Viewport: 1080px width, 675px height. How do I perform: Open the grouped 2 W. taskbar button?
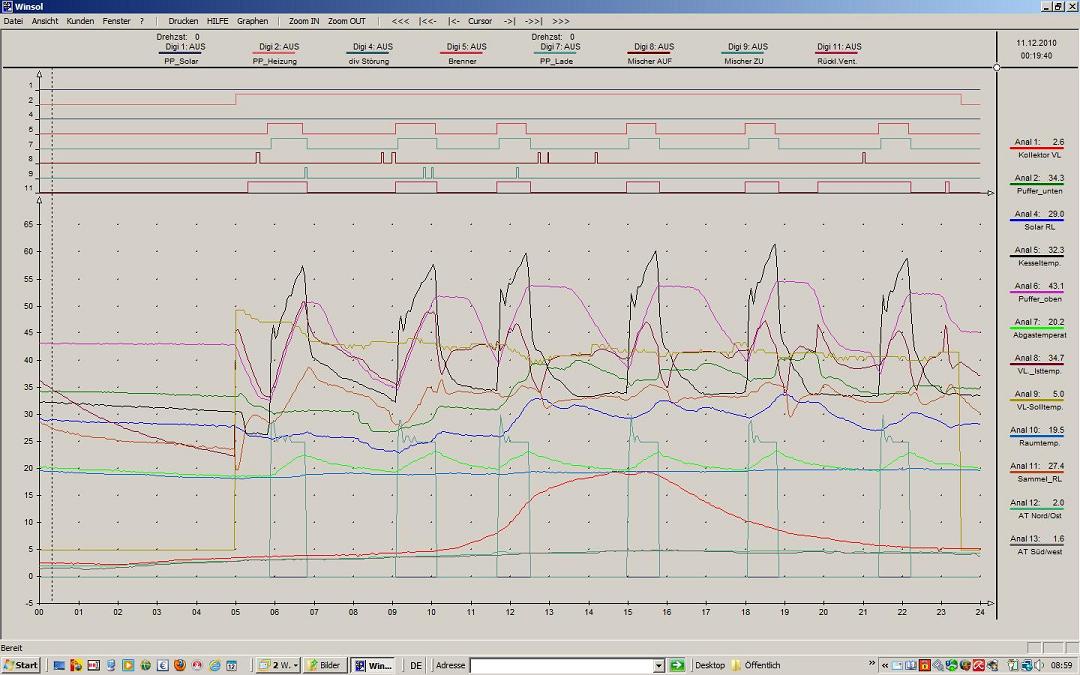(278, 665)
